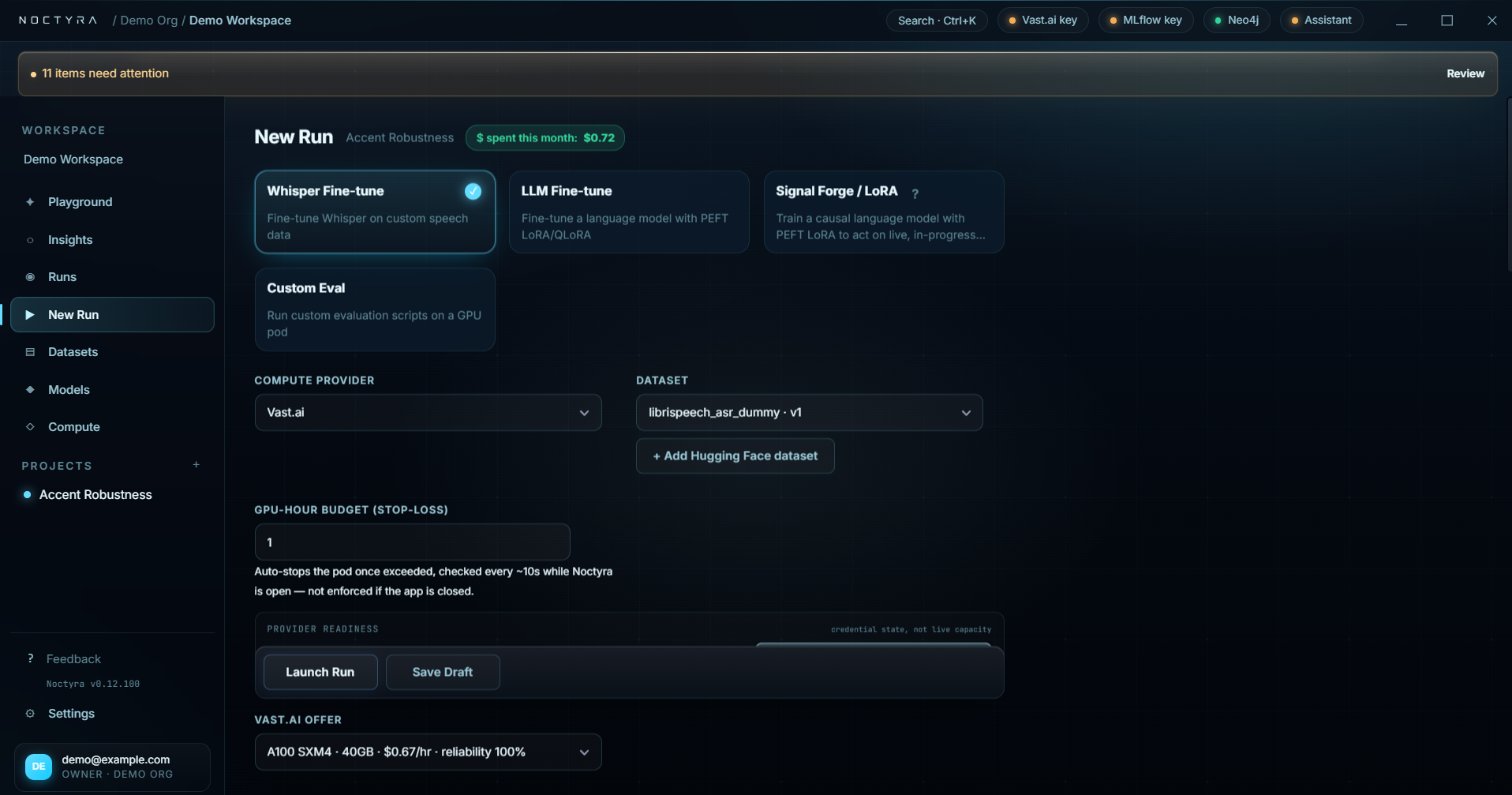Open the Feedback link label
Screen dimensions: 1512x795
(73, 659)
